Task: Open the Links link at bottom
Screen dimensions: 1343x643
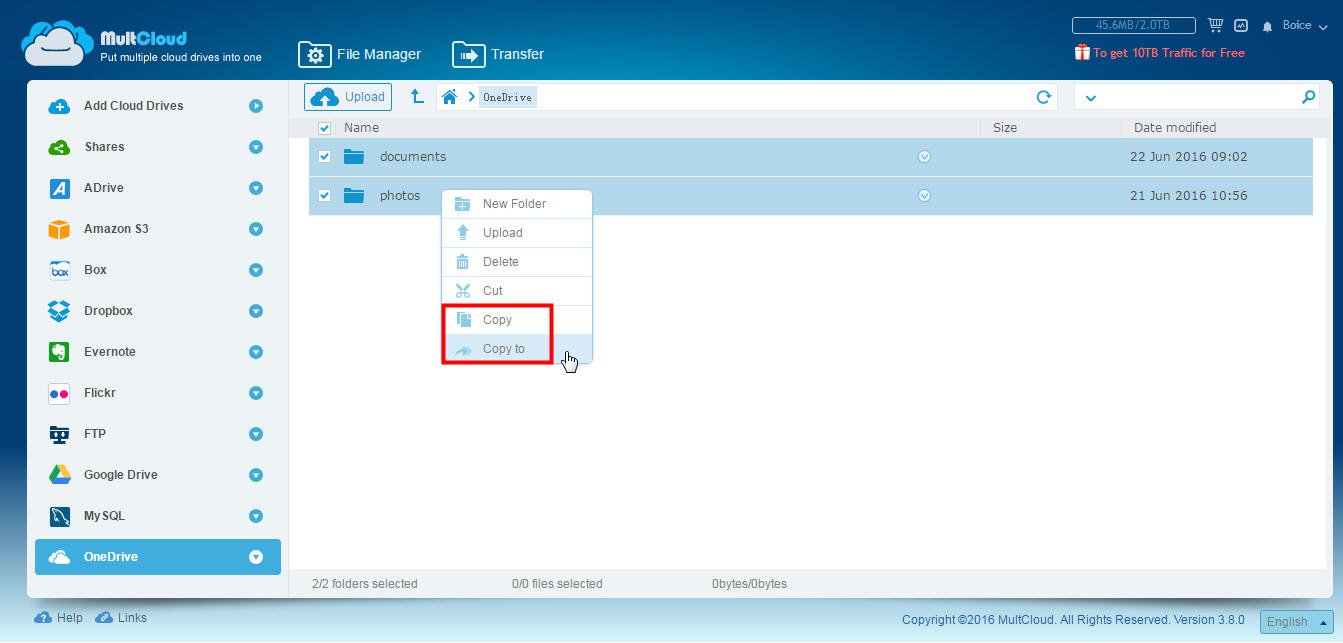Action: tap(121, 618)
